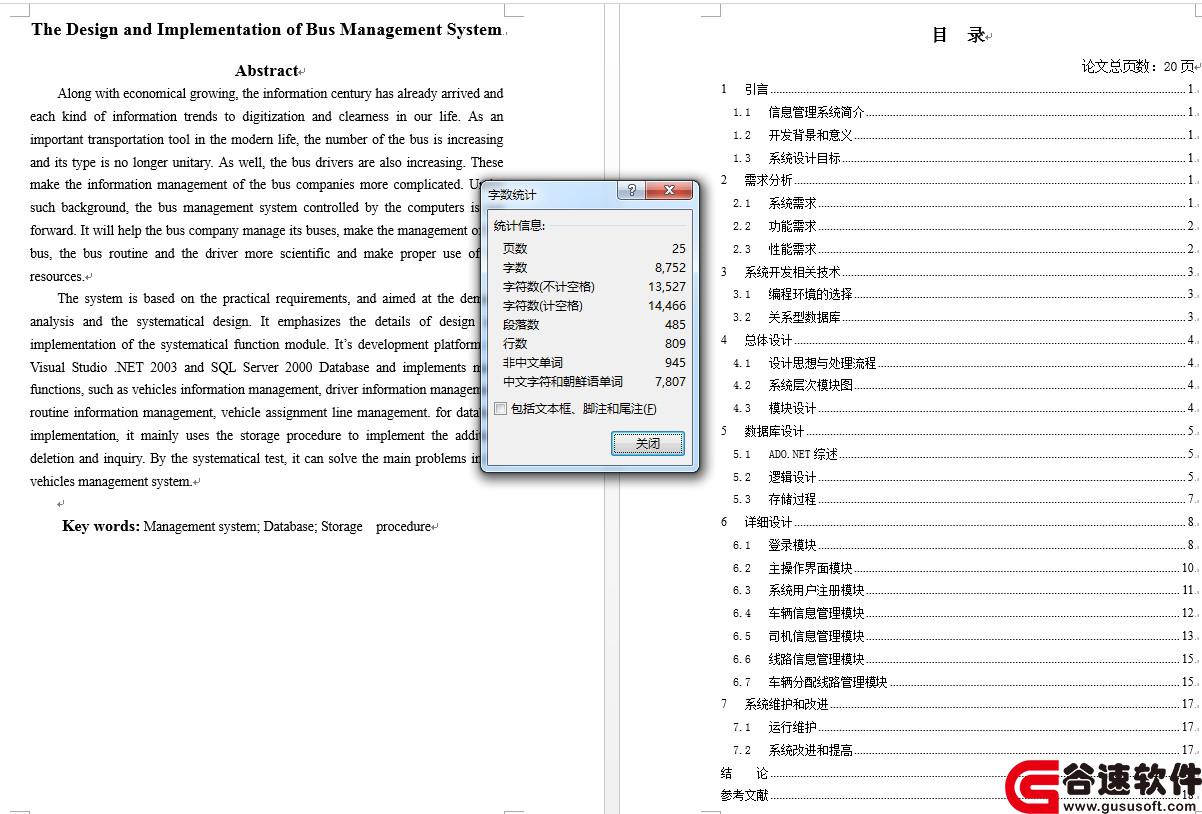This screenshot has height=814, width=1202.
Task: Click contents entry '1.3 系统设计目标'
Action: point(964,158)
